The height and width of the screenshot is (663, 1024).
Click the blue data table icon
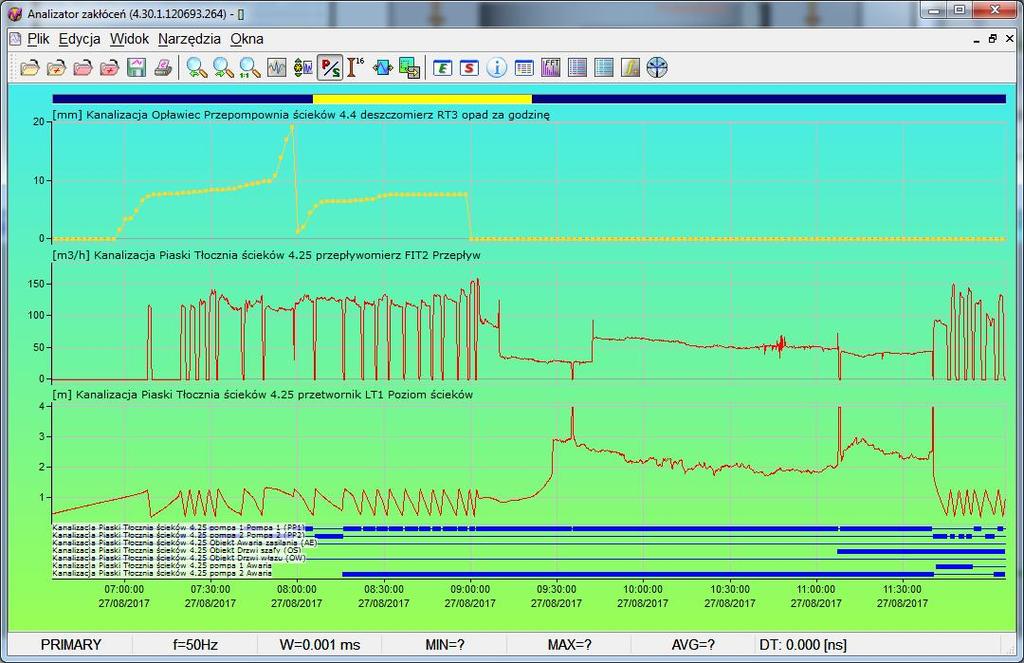pos(604,67)
